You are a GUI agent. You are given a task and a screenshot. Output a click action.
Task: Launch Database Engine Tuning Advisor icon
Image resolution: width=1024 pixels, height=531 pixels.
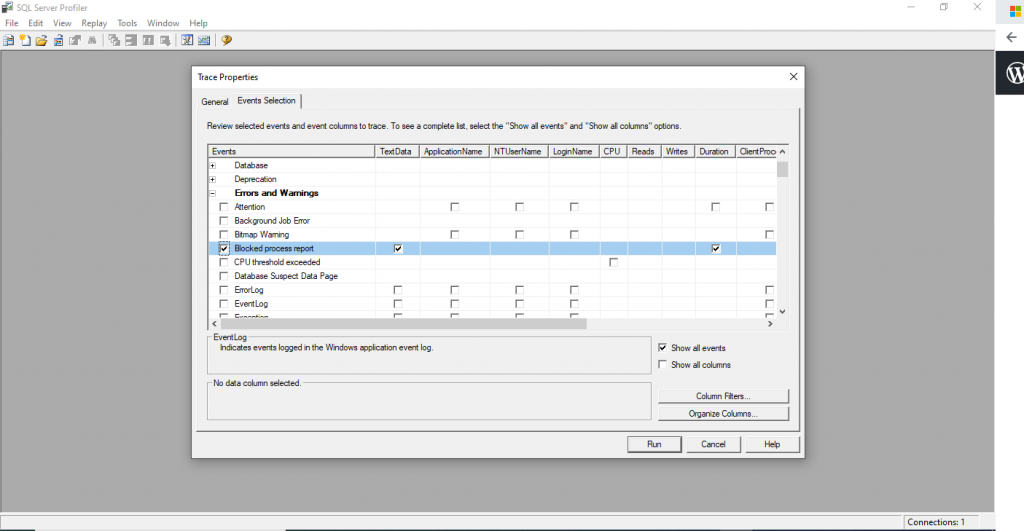click(x=187, y=40)
